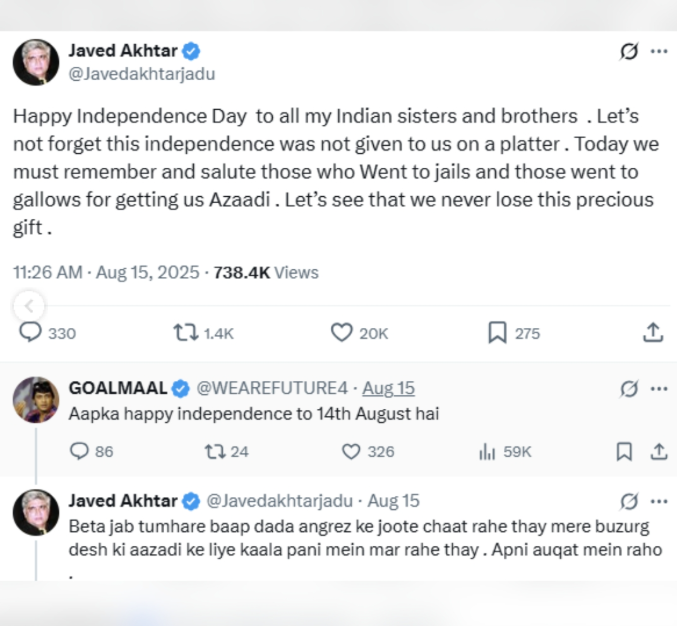The width and height of the screenshot is (677, 626).
Task: Open more options on Javed's reply
Action: pyautogui.click(x=659, y=501)
